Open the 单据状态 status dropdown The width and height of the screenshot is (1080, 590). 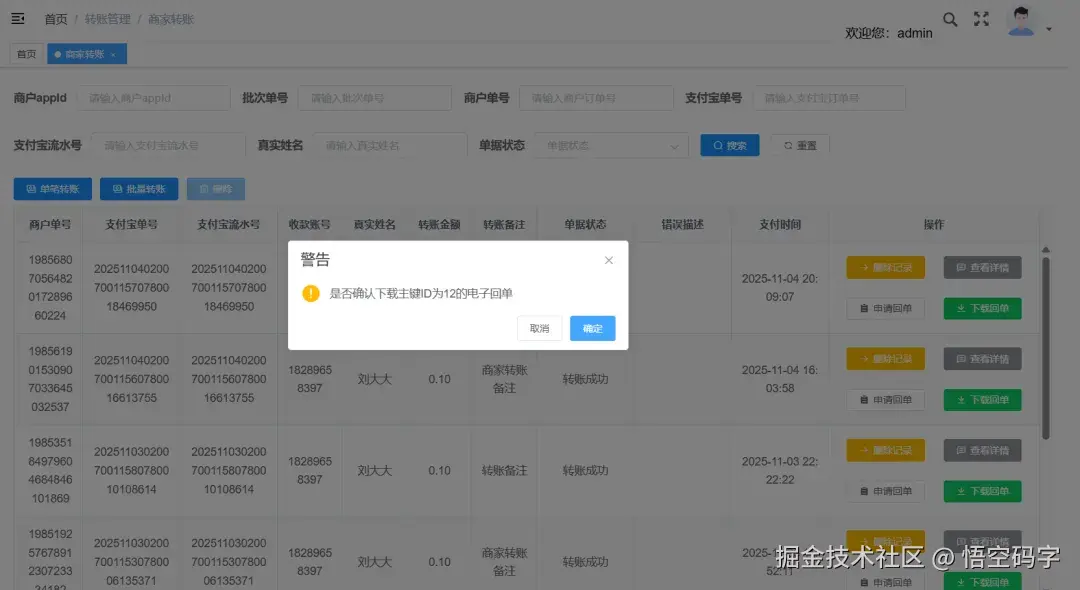tap(610, 145)
